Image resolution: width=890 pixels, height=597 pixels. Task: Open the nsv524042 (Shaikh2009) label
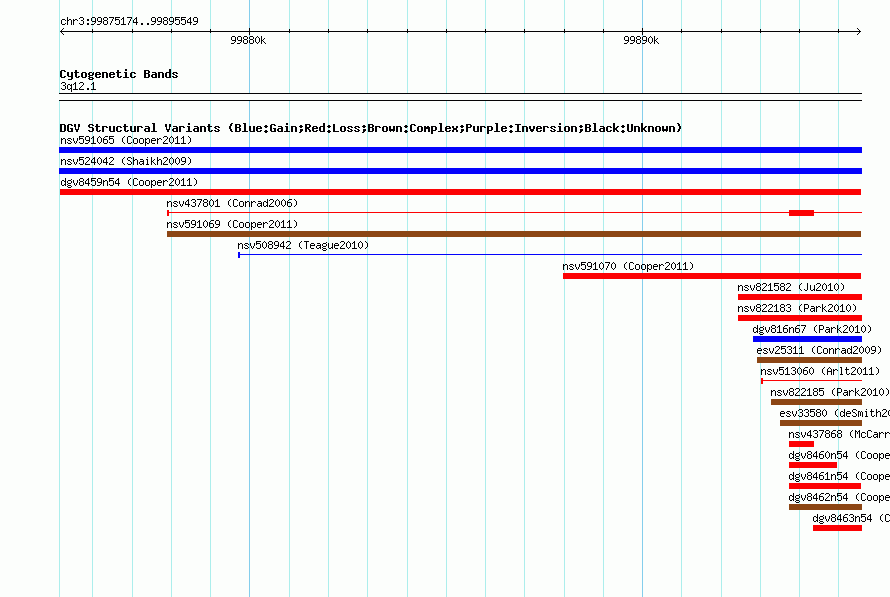point(126,161)
